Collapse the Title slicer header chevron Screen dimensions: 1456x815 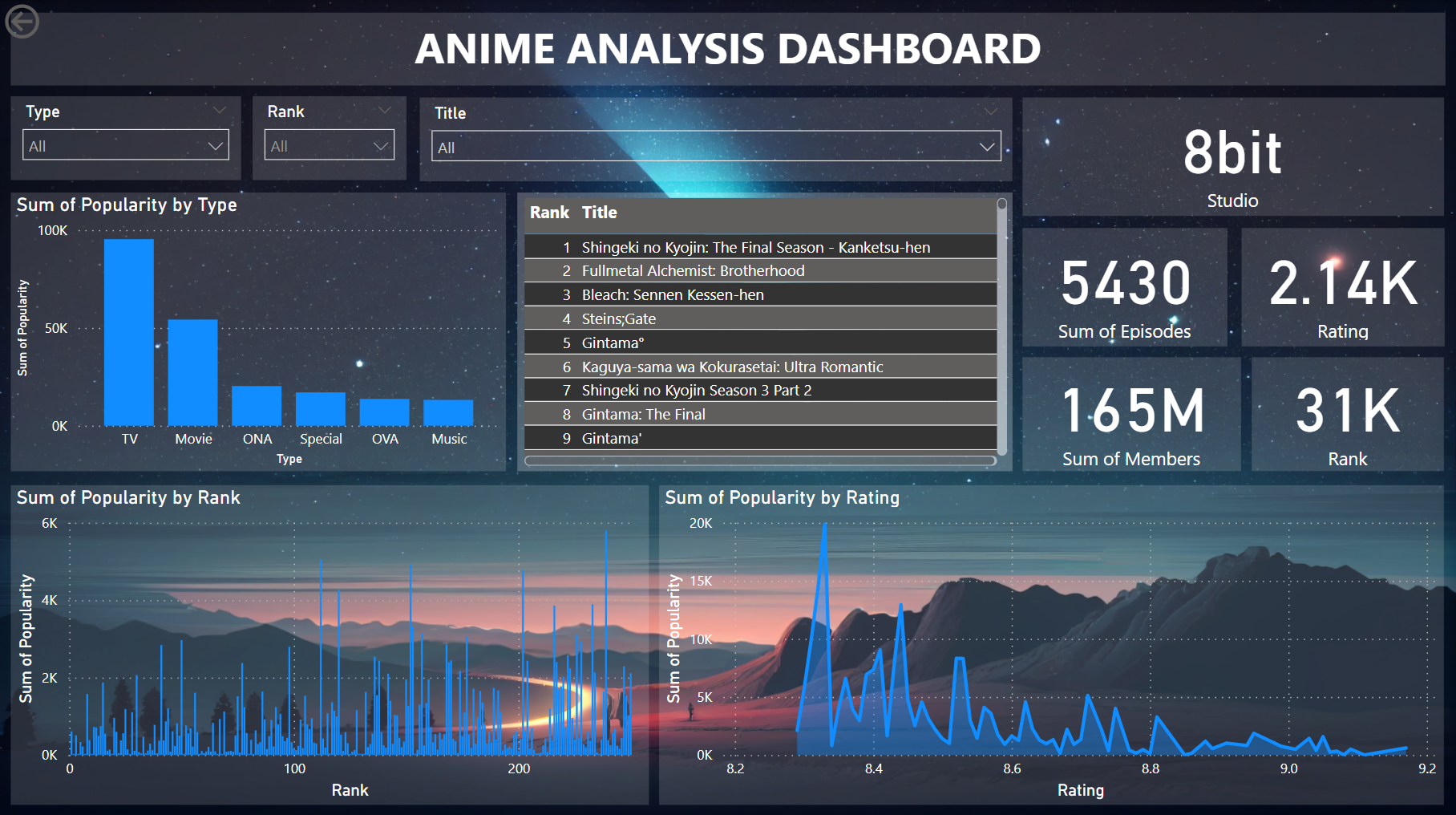coord(991,112)
